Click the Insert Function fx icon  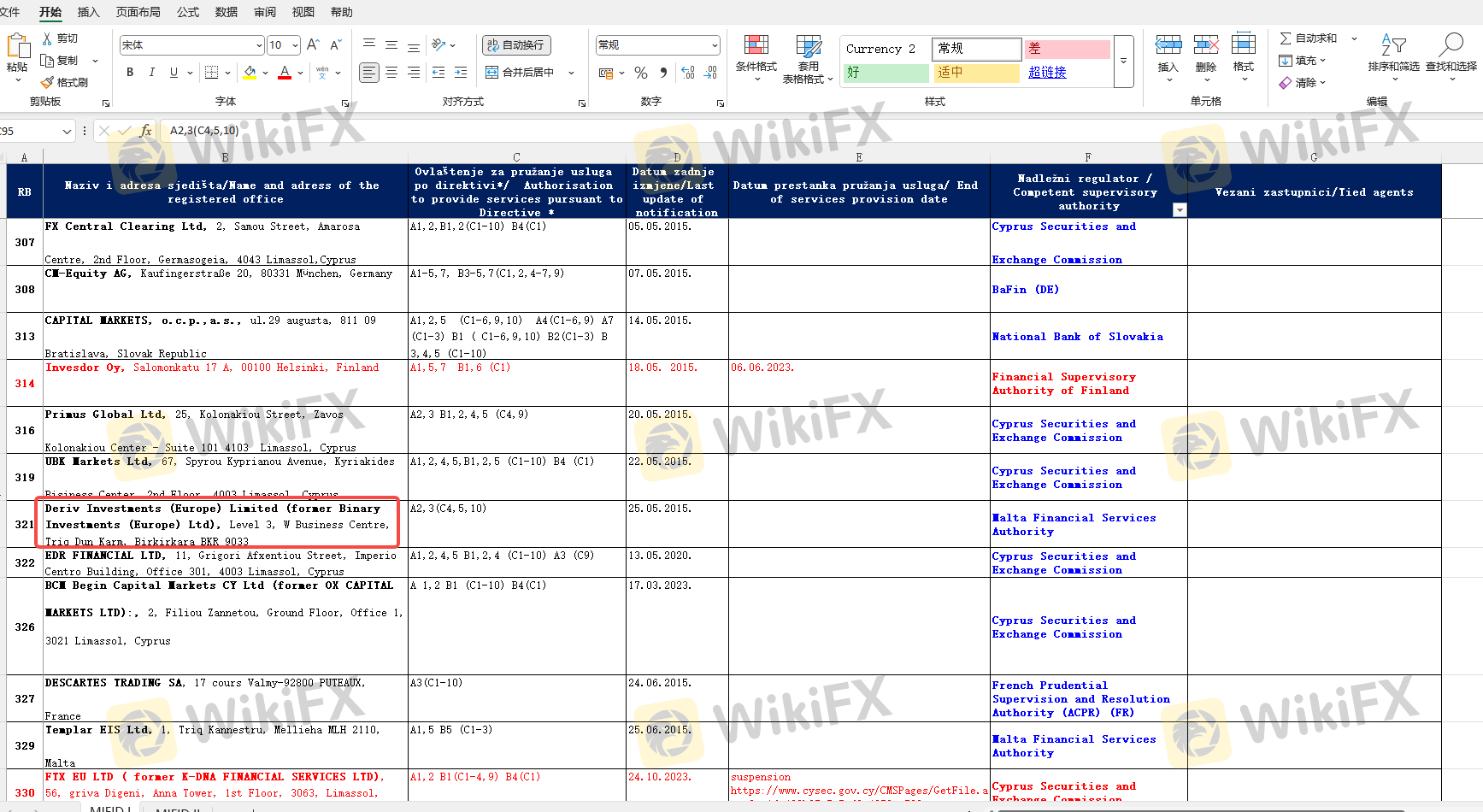146,131
